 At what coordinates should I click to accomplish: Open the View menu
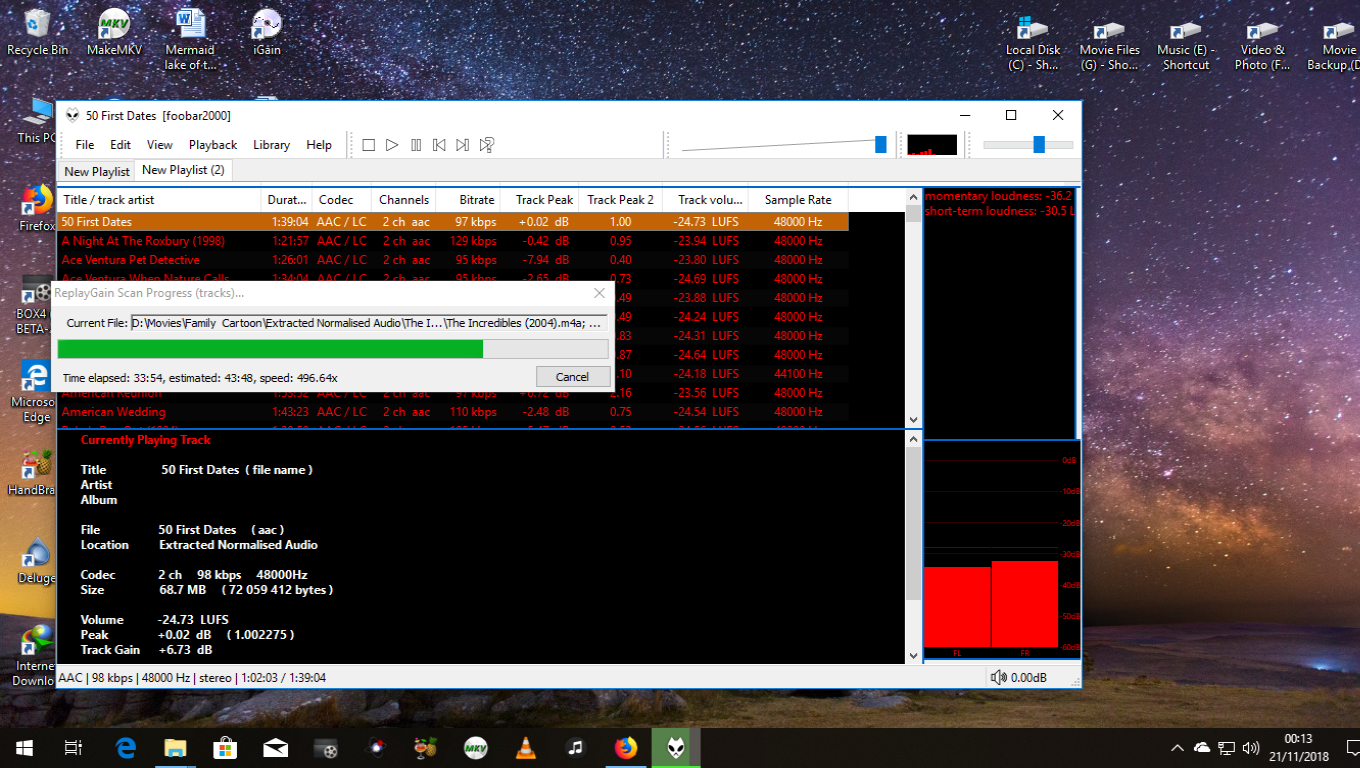[x=159, y=145]
